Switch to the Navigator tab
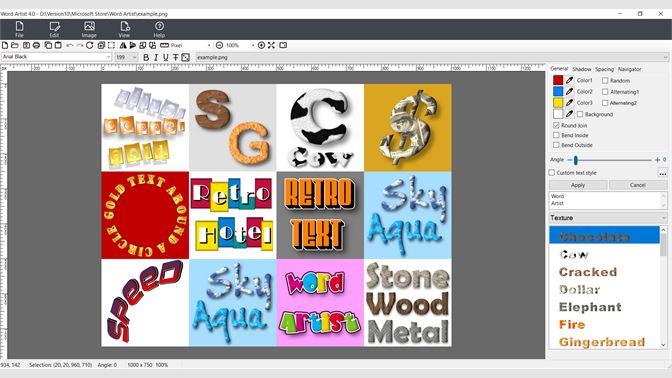Viewport: 672px width, 378px height. pos(630,69)
